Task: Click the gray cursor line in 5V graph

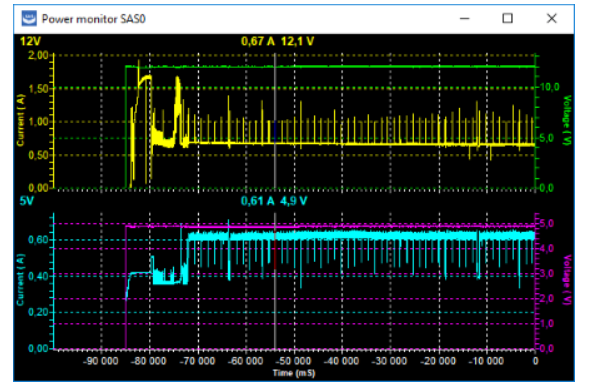Action: [275, 280]
